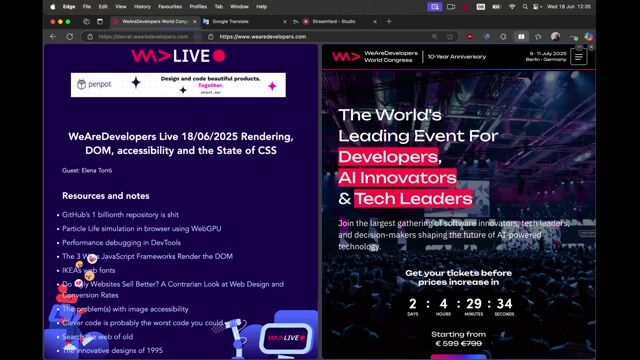The width and height of the screenshot is (640, 360).
Task: Open the problem(s) with image accessibility link
Action: [125, 309]
